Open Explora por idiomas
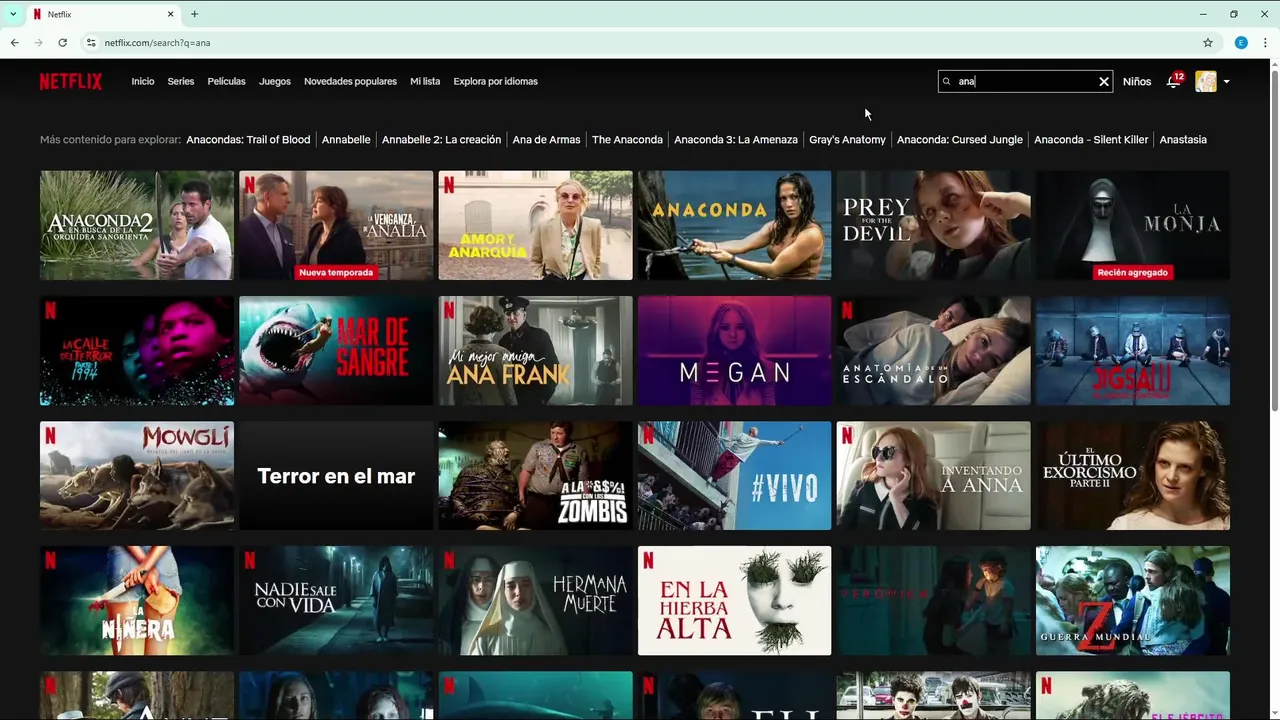 [x=495, y=82]
